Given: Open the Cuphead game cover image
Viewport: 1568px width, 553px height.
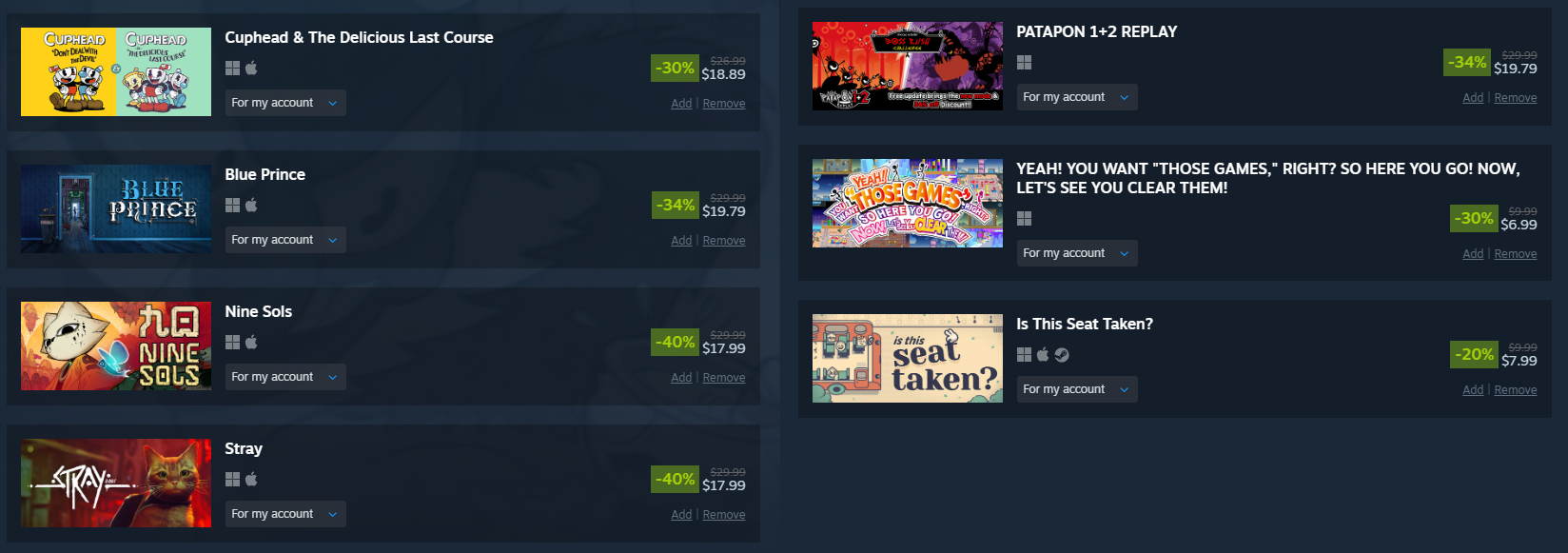Looking at the screenshot, I should [116, 71].
